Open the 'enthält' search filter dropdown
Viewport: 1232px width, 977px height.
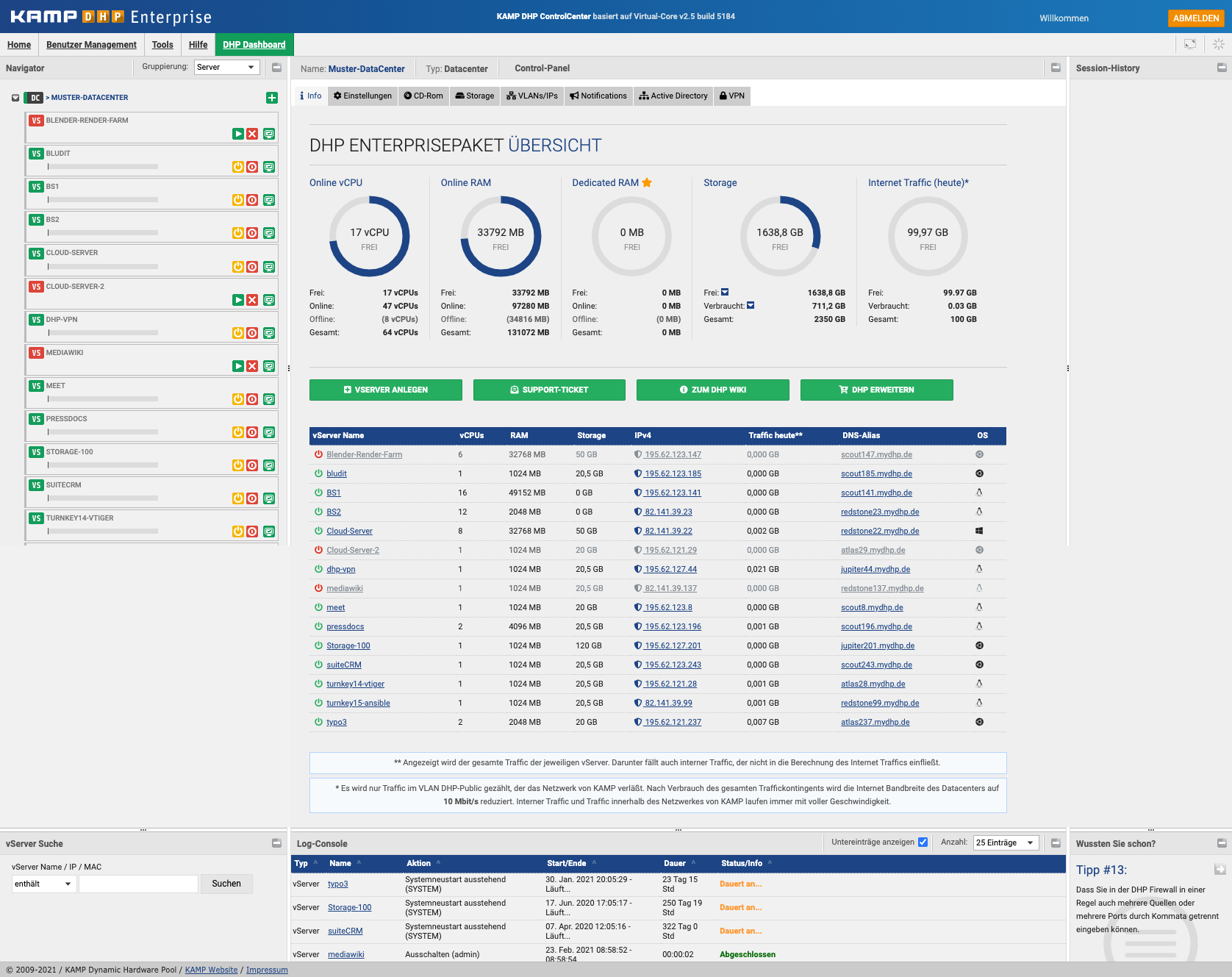(43, 884)
